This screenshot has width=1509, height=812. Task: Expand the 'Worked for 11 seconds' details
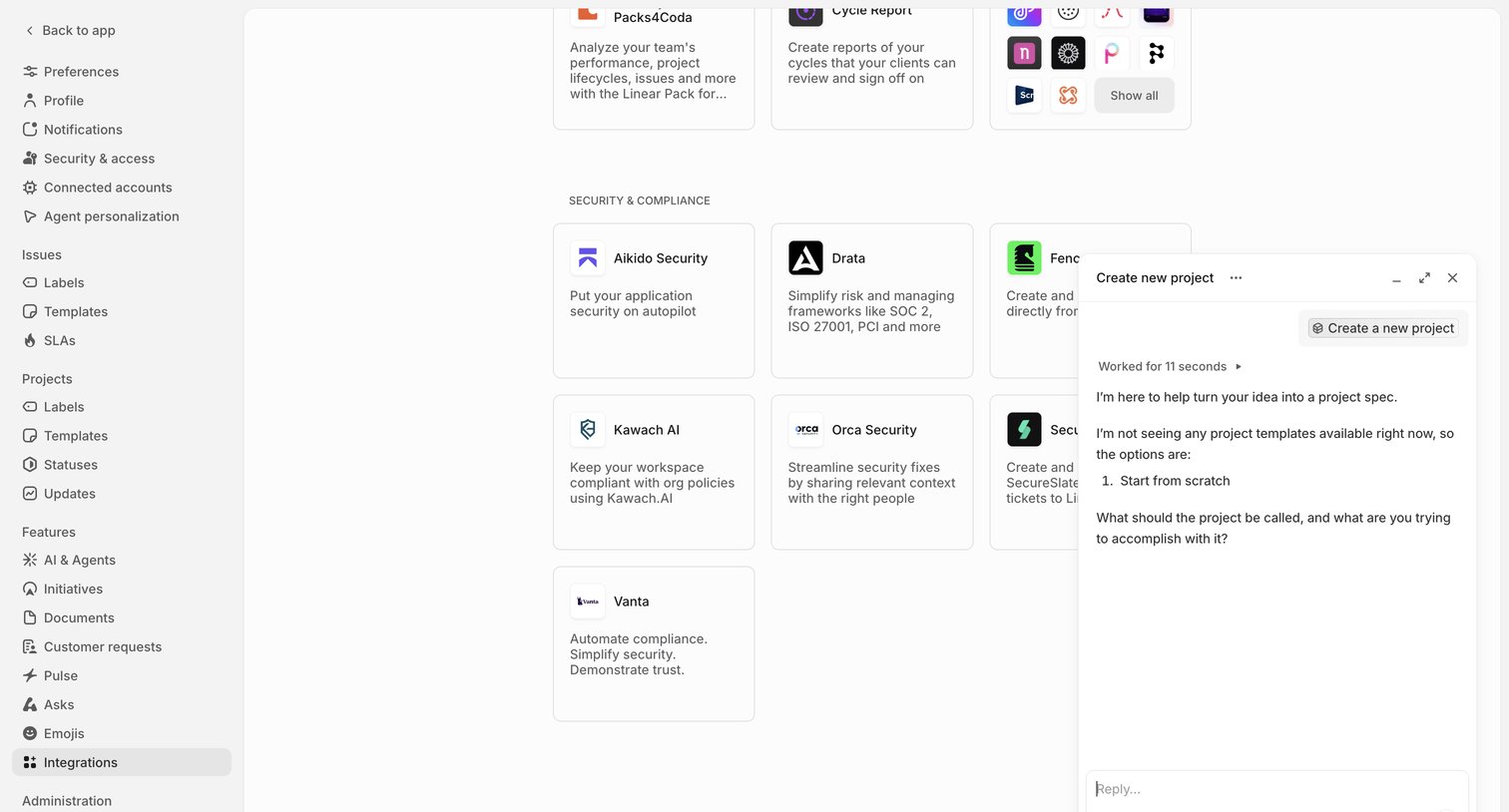click(x=1170, y=367)
